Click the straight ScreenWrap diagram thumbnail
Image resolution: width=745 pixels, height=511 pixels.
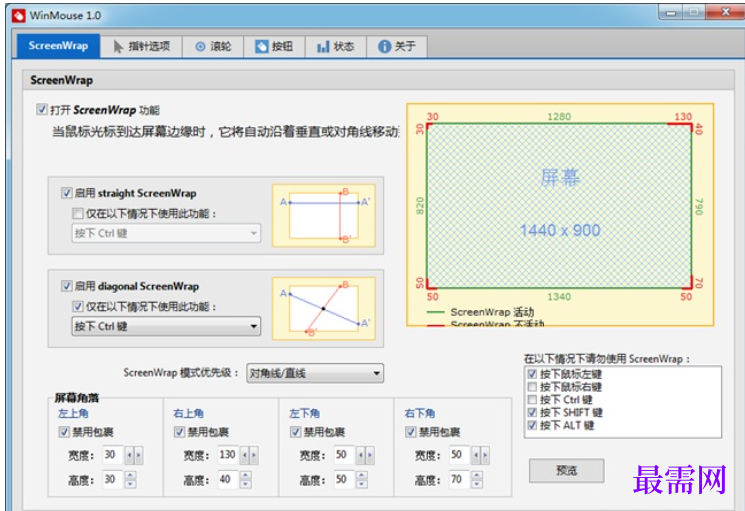(x=324, y=216)
